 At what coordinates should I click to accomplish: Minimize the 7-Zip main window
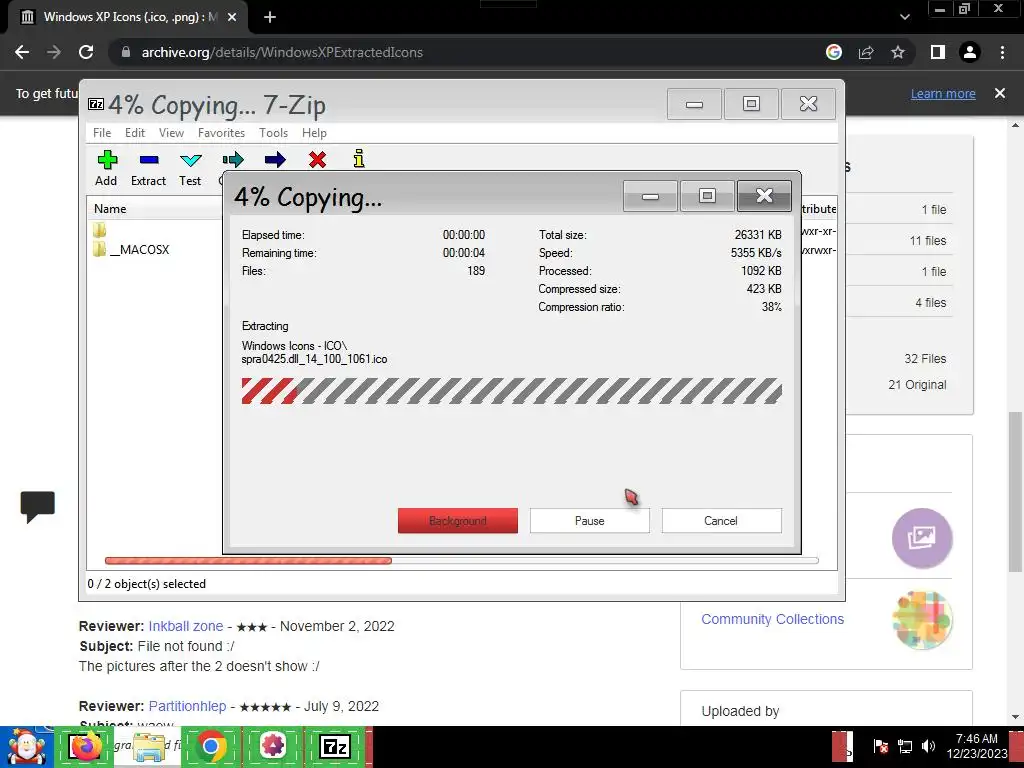tap(694, 104)
